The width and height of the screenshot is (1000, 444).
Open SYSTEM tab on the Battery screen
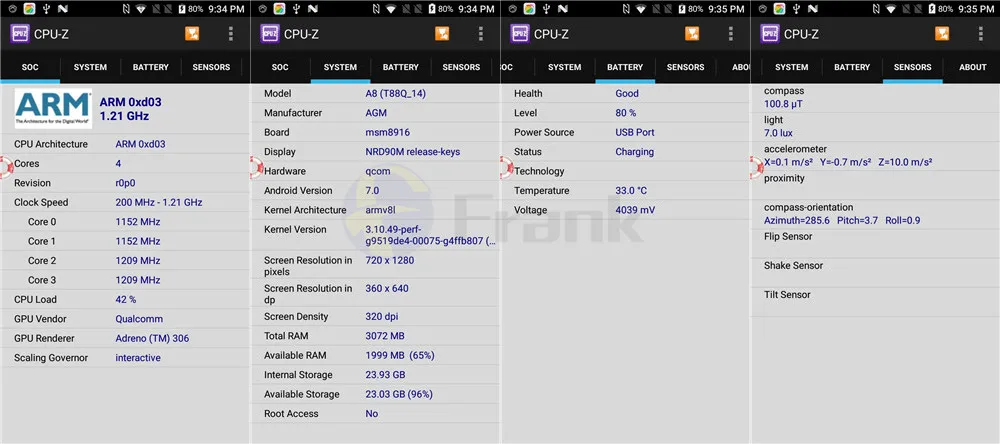pos(564,67)
